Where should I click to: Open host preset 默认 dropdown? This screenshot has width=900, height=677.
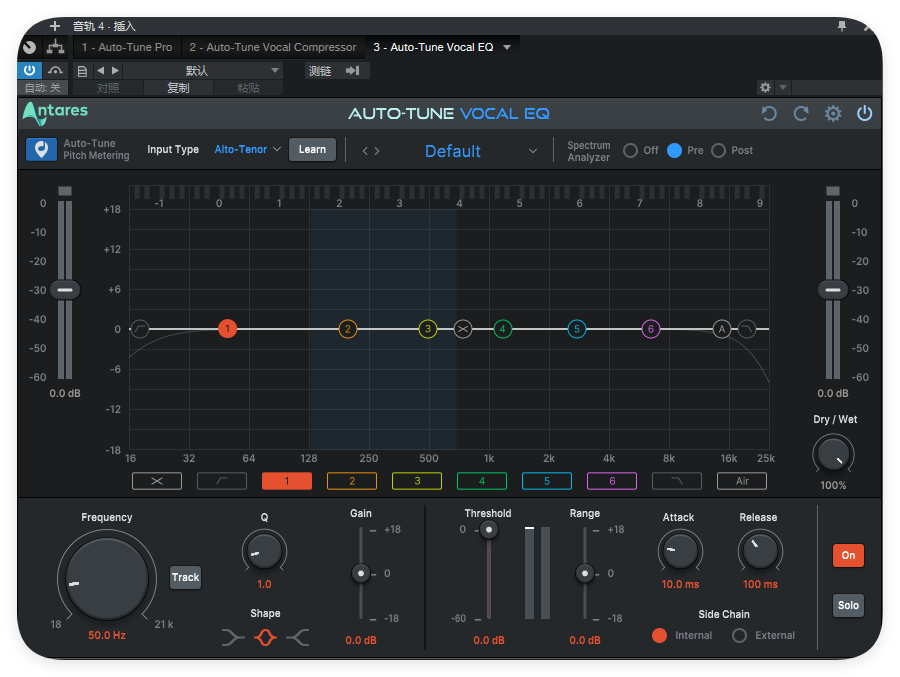click(x=201, y=71)
